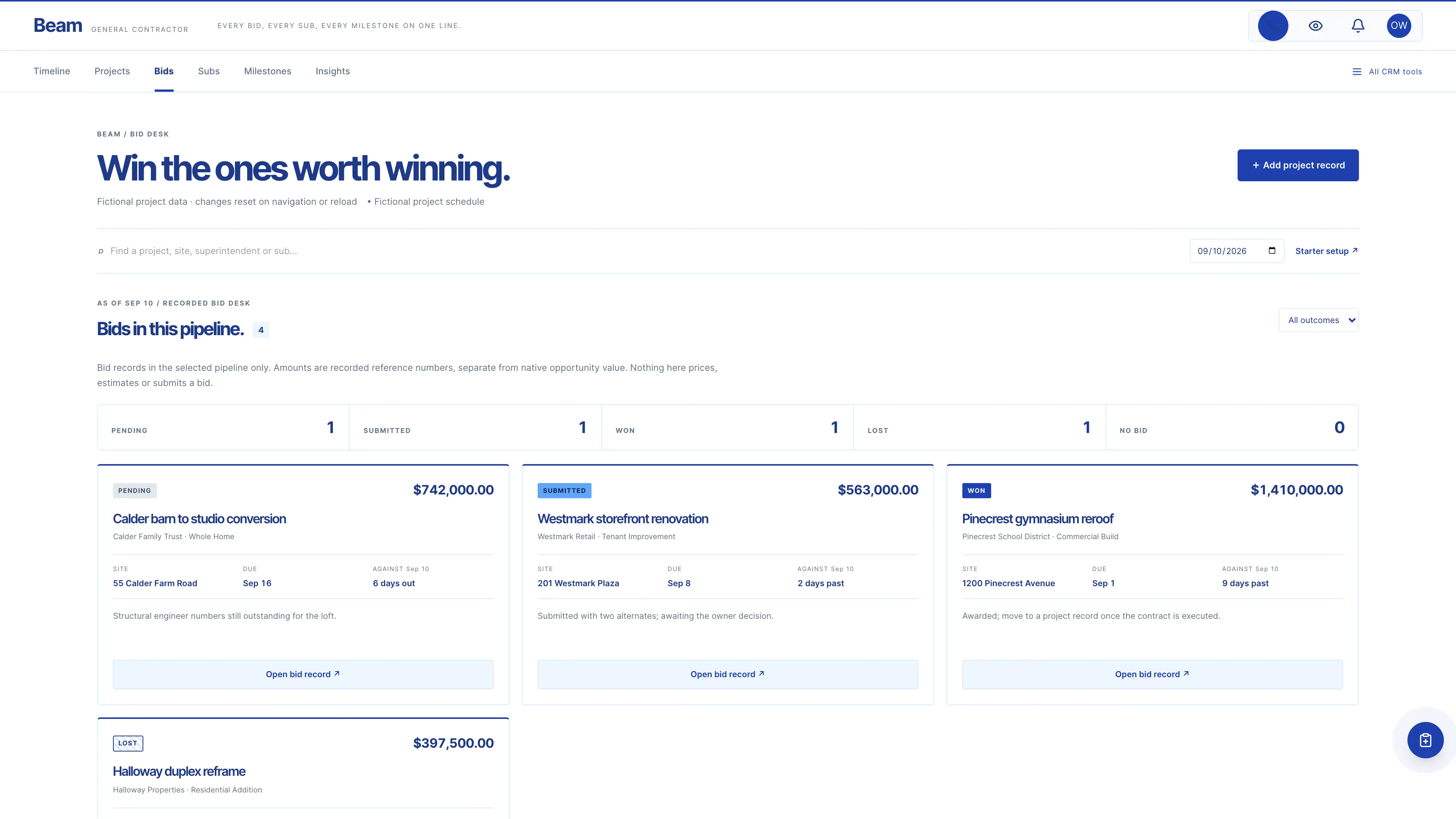
Task: Click Halloway duplex reframe title
Action: [179, 772]
